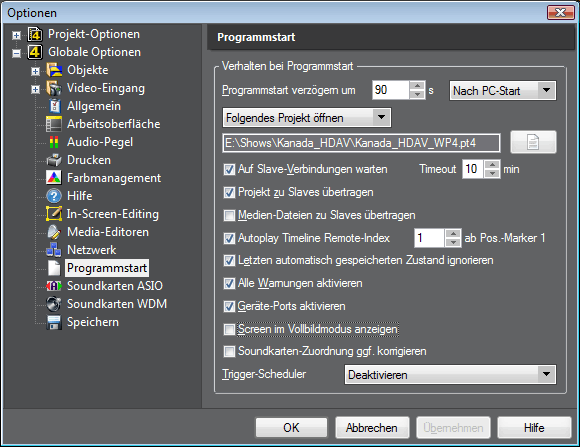Click the Soundkarten ASIO icon
The image size is (580, 447).
(54, 286)
